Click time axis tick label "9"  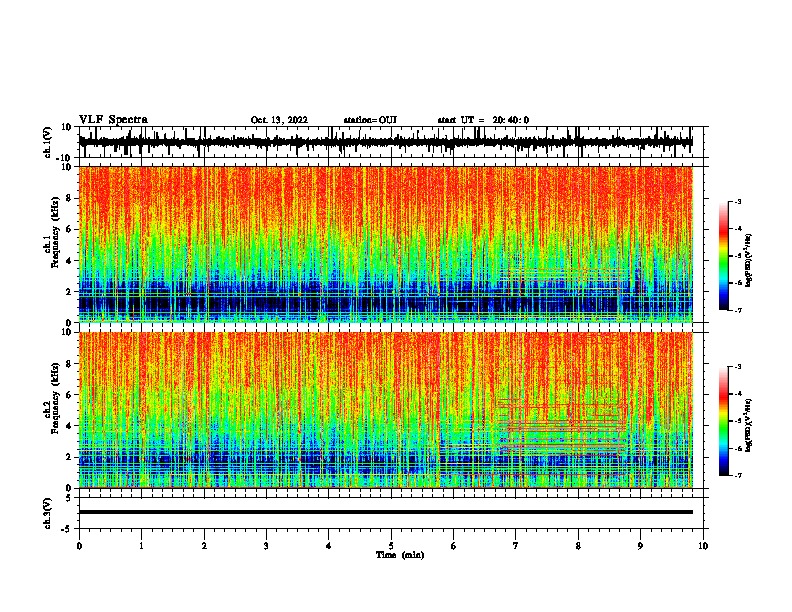pos(640,546)
